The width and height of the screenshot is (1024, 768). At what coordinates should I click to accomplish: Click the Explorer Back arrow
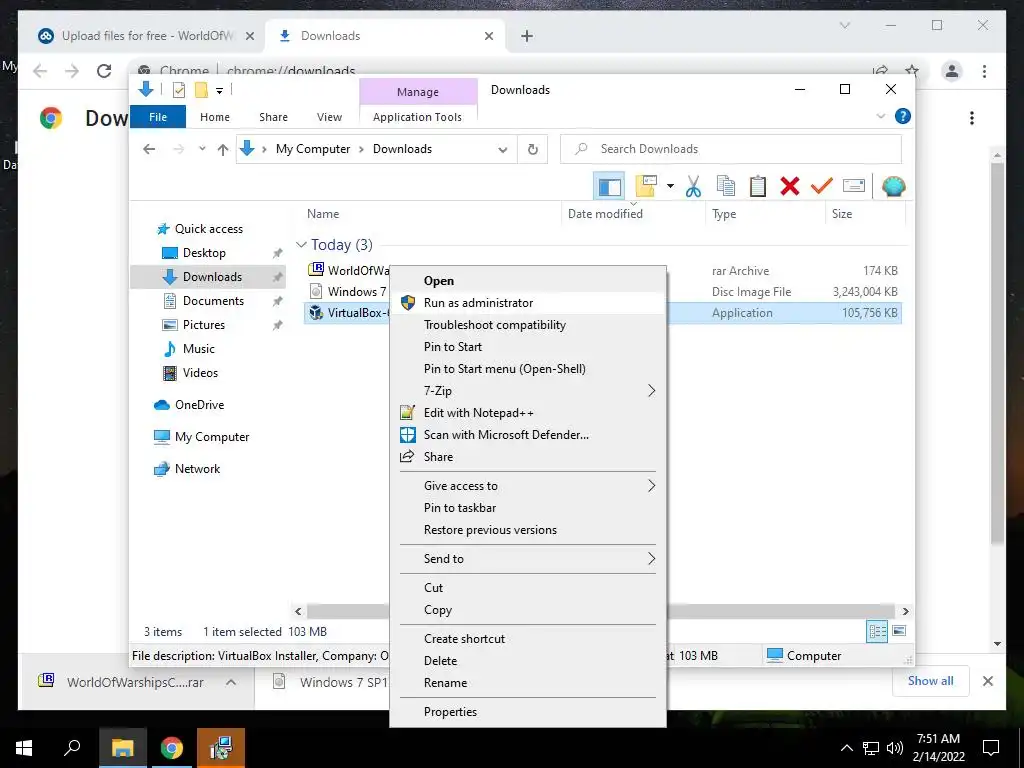(x=149, y=150)
